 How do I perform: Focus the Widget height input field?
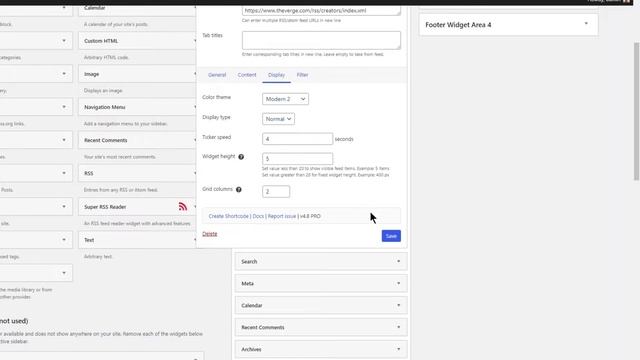tap(298, 158)
